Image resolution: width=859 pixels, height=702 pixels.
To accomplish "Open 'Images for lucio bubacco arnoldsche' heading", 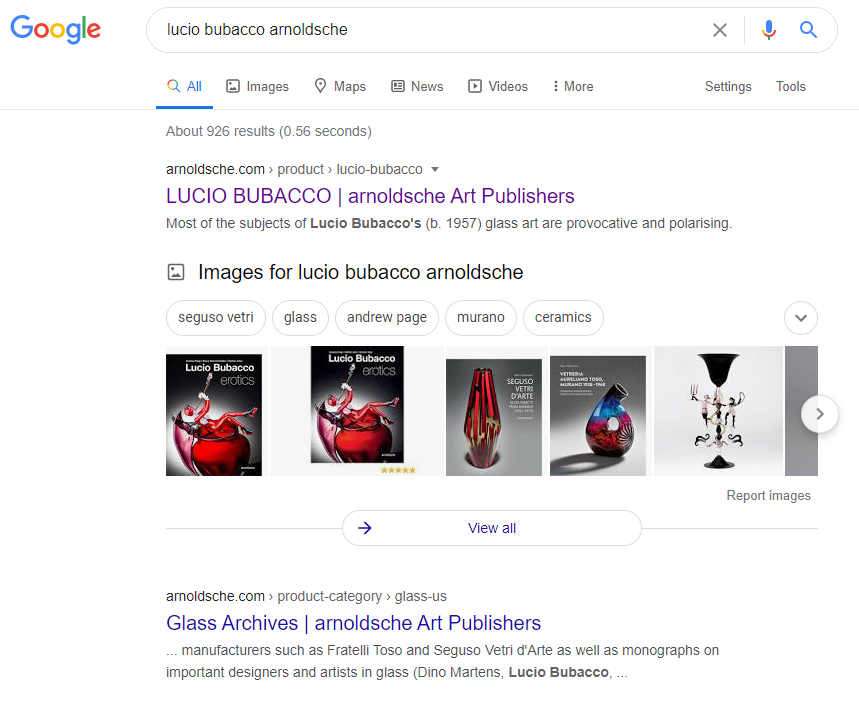I will click(x=360, y=272).
